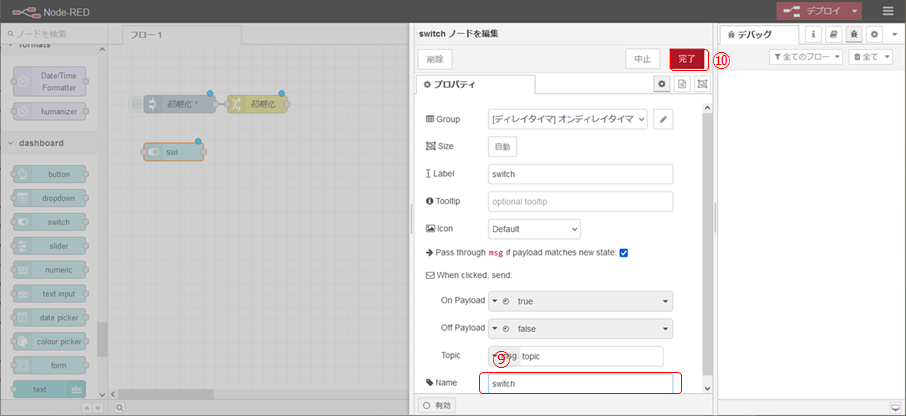Screen dimensions: 906x416
Task: Toggle the 有効 enabled state button
Action: point(438,405)
